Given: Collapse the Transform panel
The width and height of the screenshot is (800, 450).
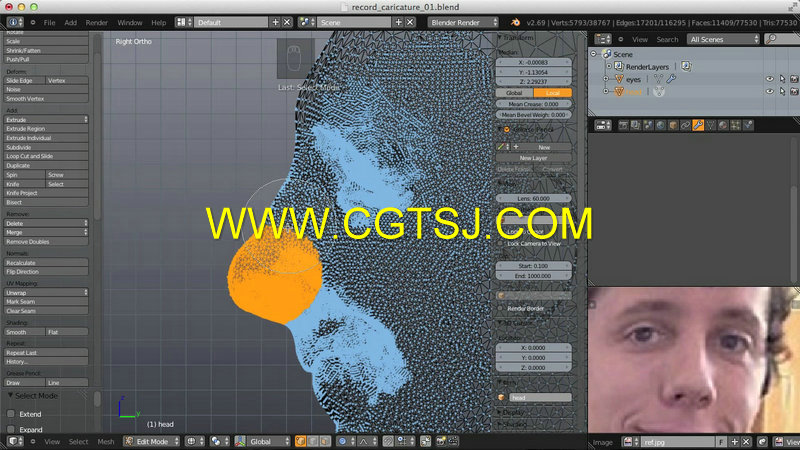Looking at the screenshot, I should point(500,38).
